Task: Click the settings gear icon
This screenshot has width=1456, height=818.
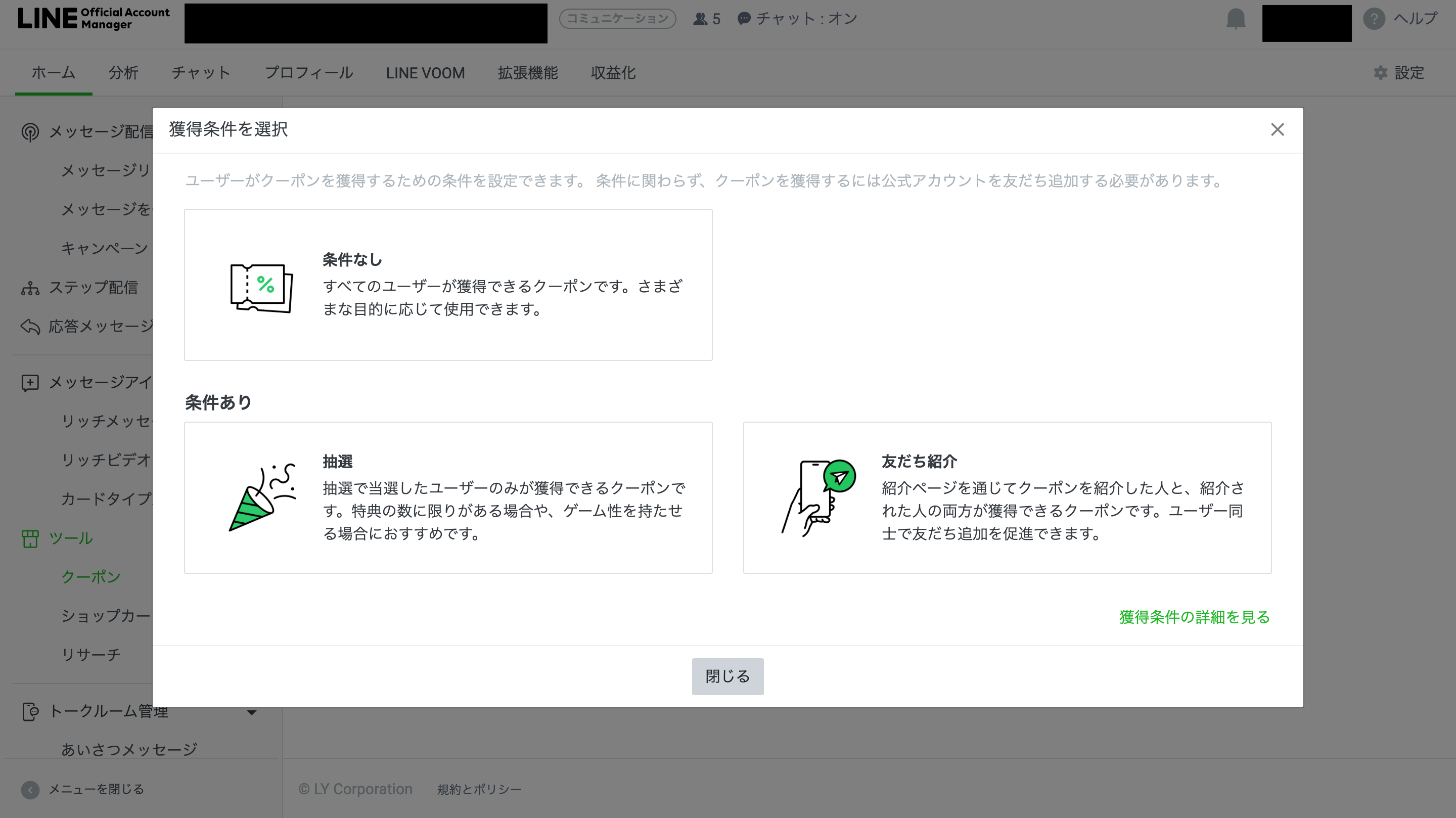Action: [1380, 73]
